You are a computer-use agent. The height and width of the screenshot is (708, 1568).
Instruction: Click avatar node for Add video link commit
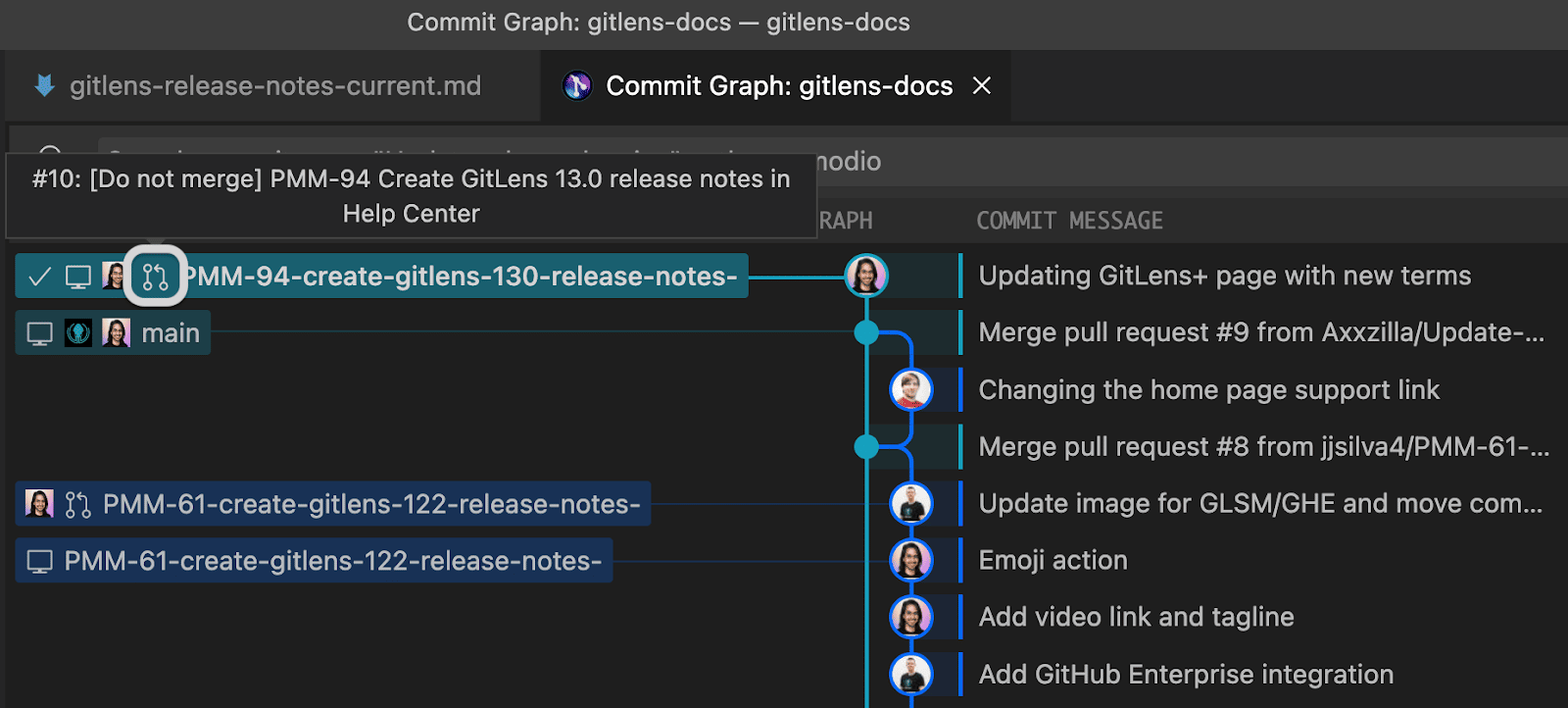point(911,618)
